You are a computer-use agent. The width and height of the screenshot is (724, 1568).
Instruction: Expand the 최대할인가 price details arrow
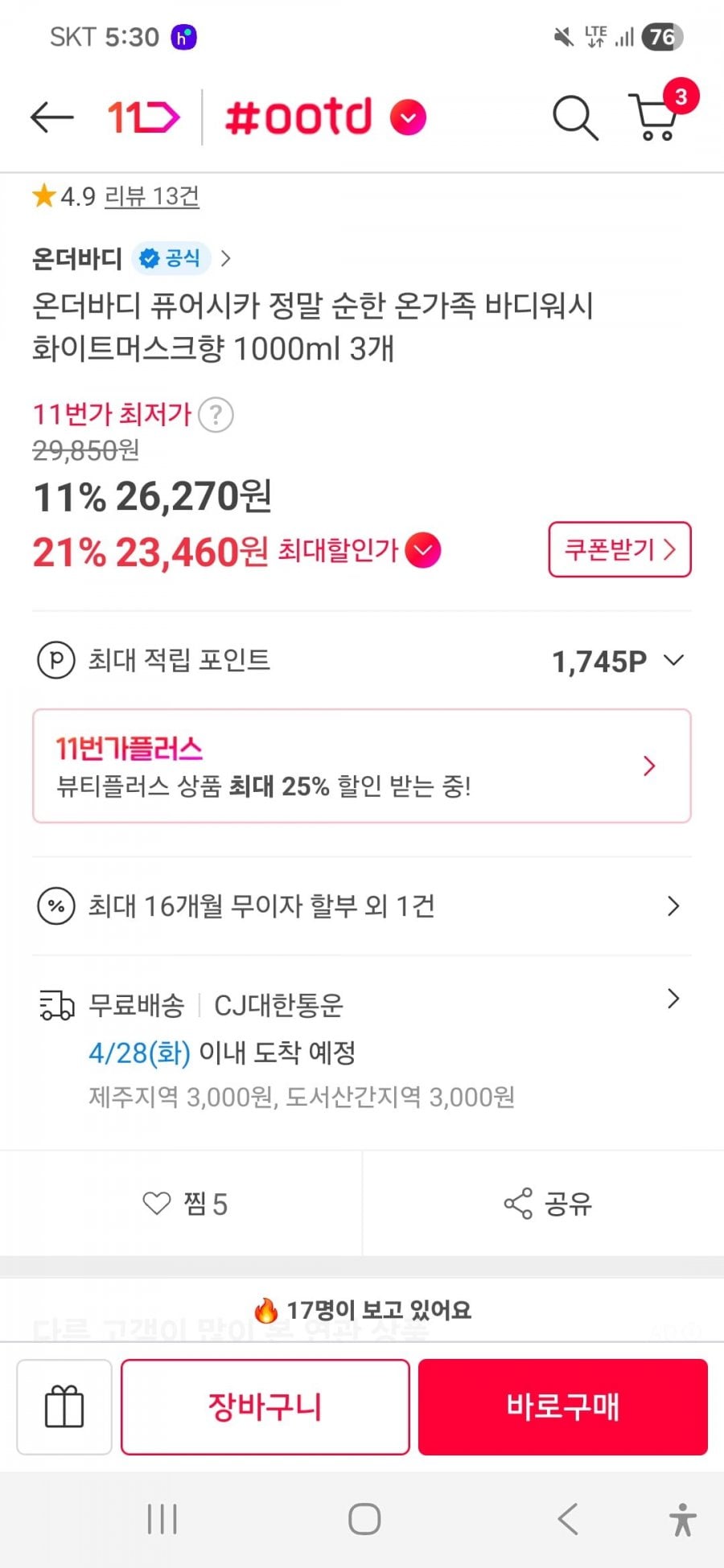tap(423, 551)
